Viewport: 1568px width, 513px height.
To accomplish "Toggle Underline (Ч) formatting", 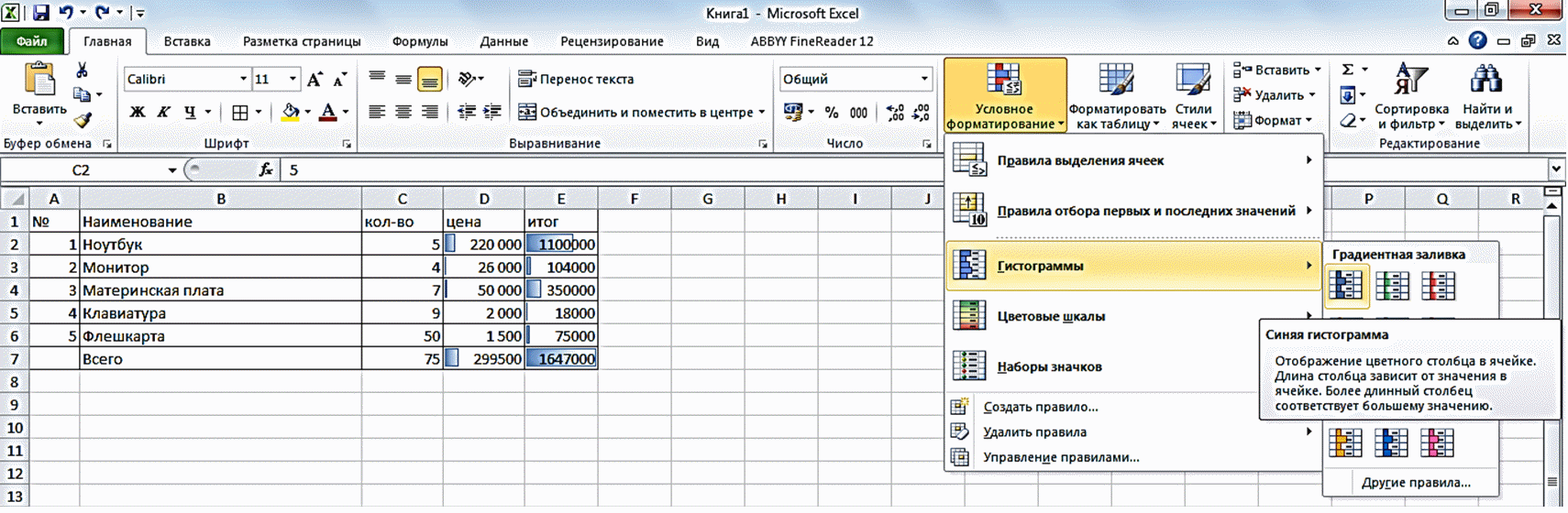I will pos(190,113).
